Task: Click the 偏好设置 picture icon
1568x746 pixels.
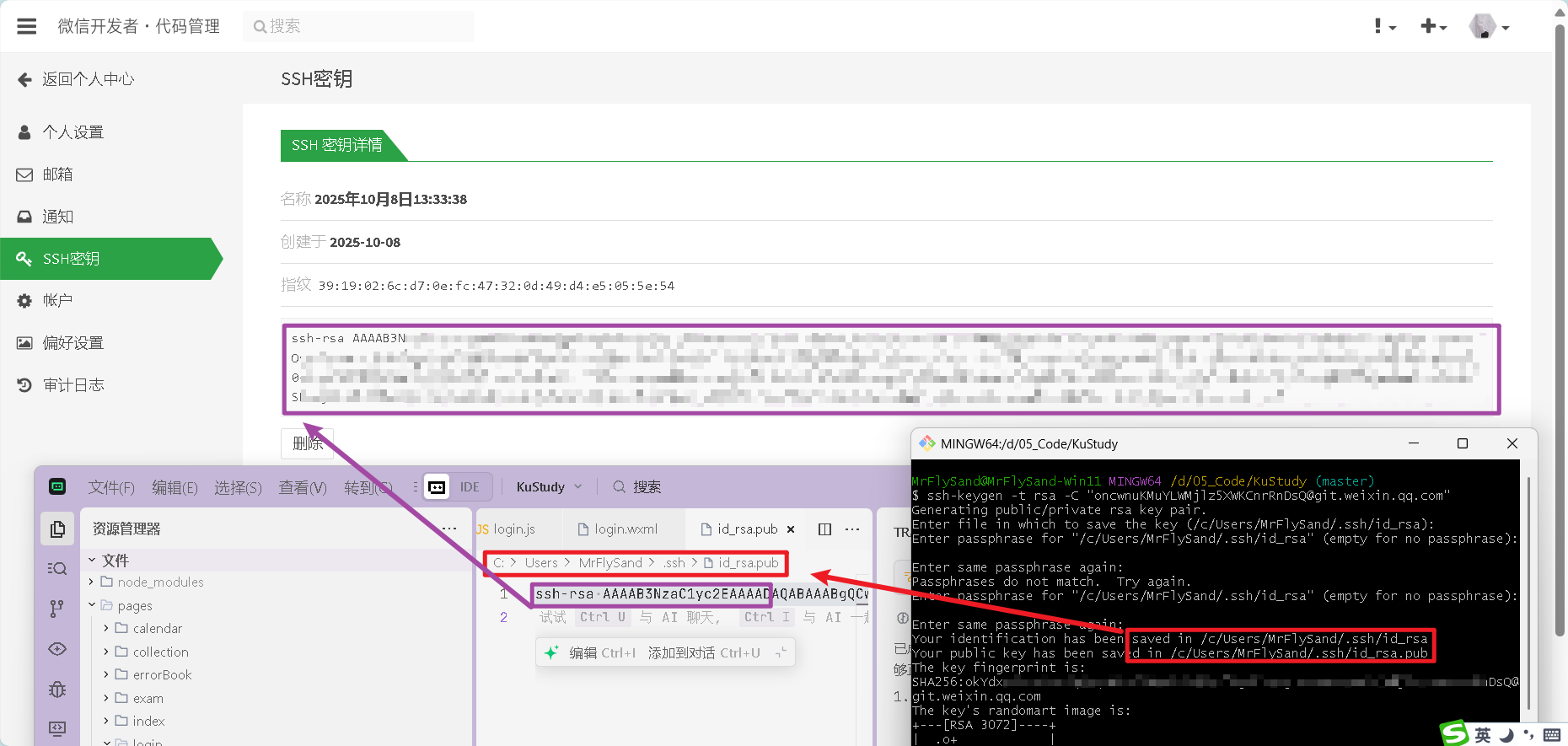Action: point(24,343)
